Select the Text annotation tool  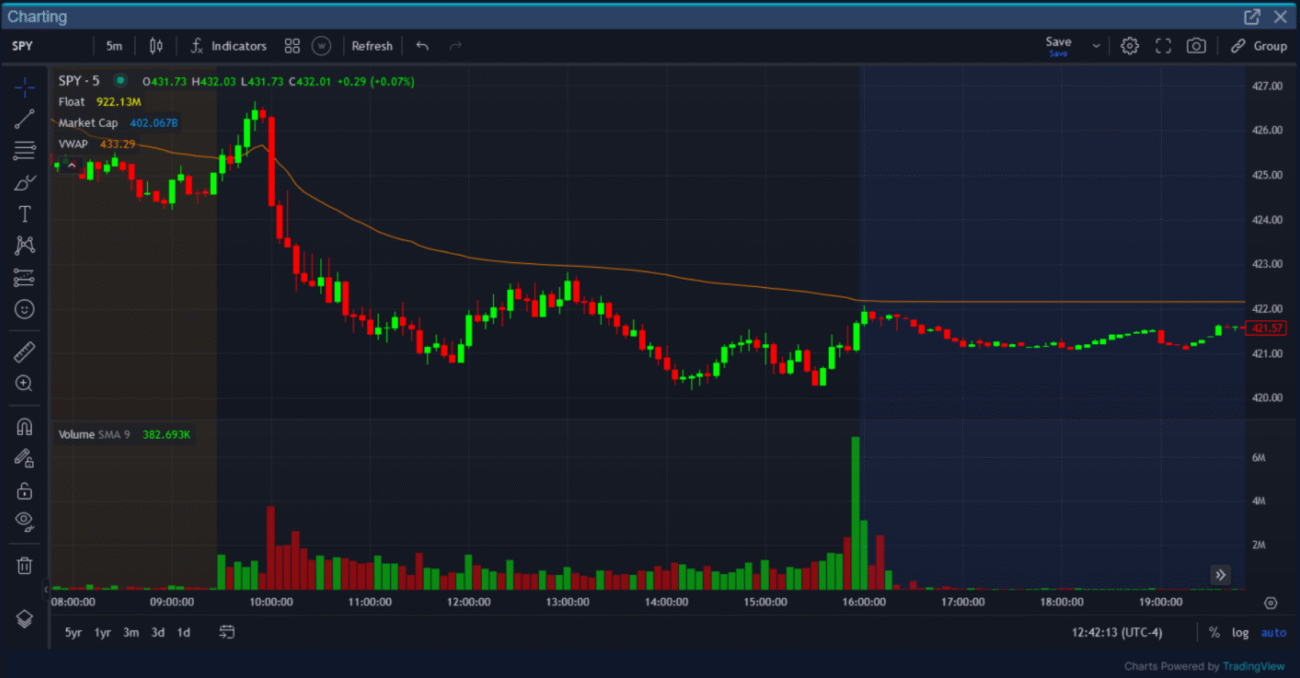point(24,214)
